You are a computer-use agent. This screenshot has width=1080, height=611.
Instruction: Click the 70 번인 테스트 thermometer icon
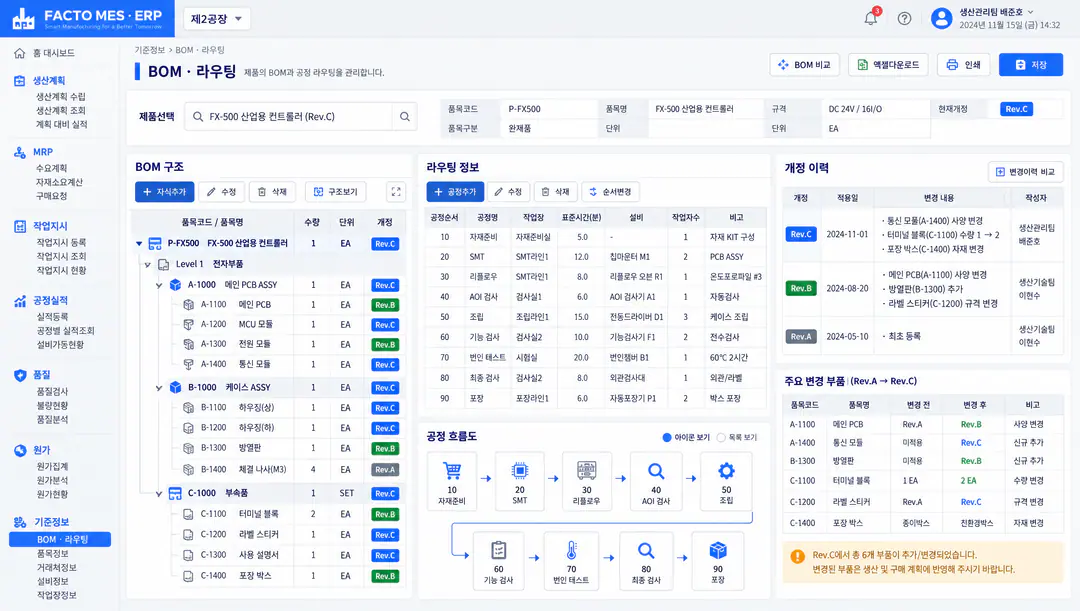571,550
